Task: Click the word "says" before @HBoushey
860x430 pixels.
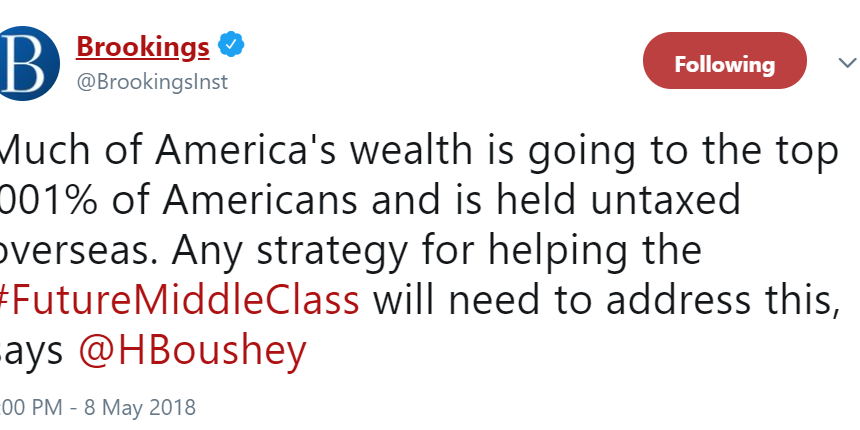Action: 33,351
